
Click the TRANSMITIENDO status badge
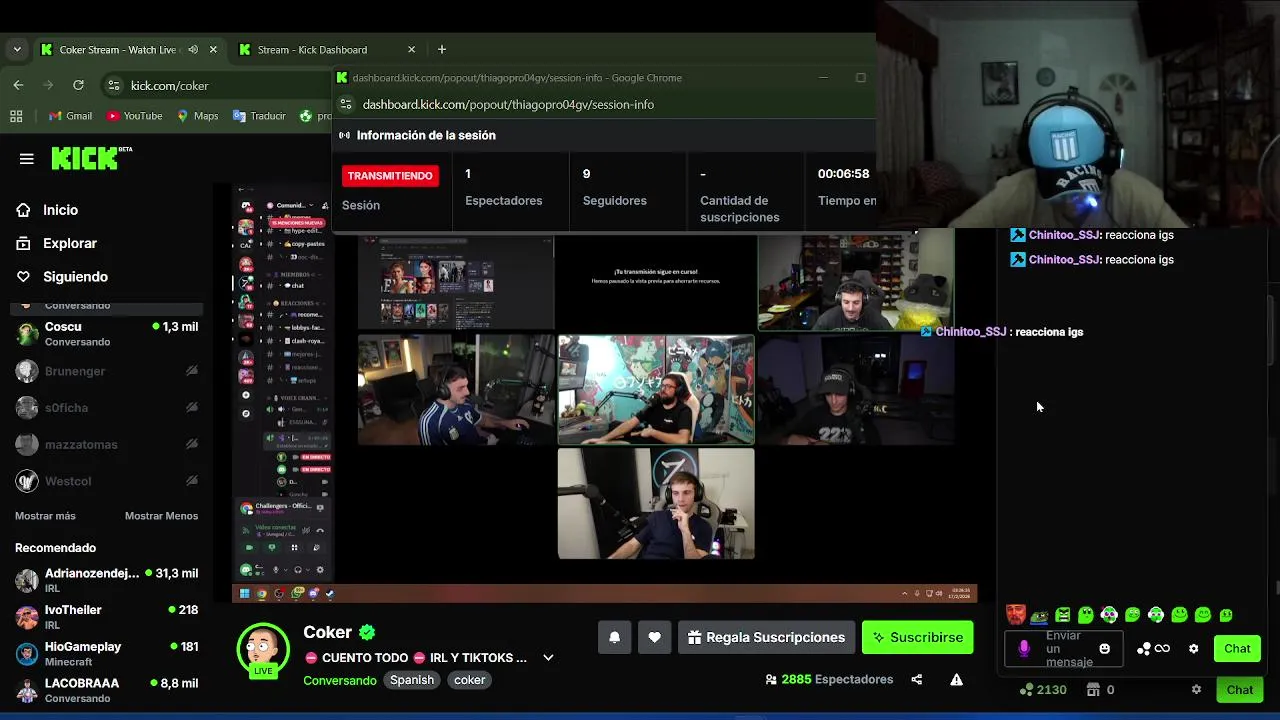pyautogui.click(x=390, y=176)
